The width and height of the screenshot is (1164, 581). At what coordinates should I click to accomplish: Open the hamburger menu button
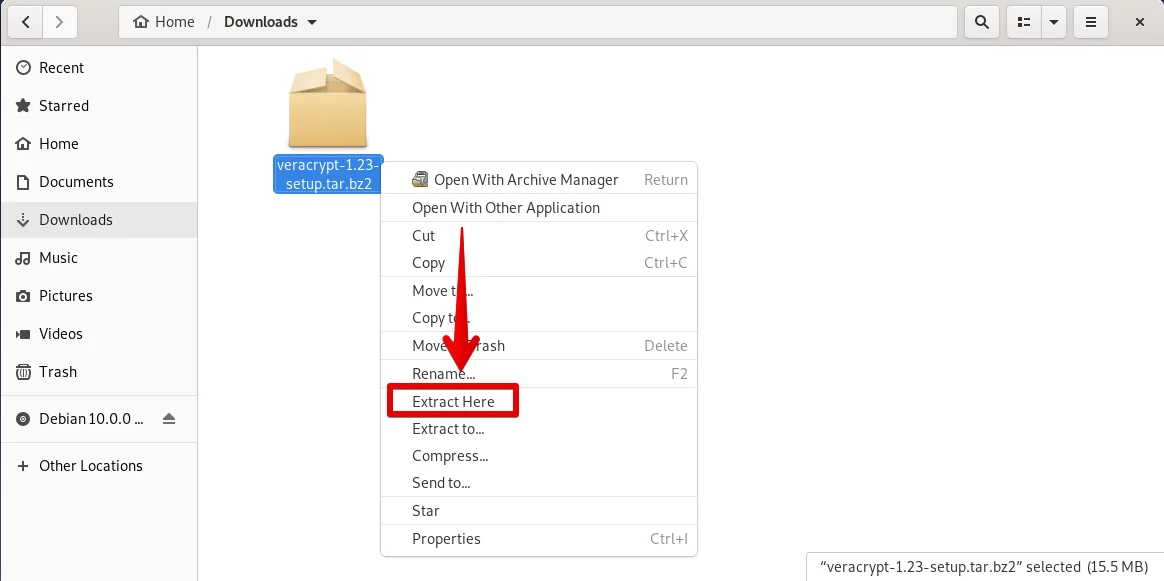(x=1091, y=22)
